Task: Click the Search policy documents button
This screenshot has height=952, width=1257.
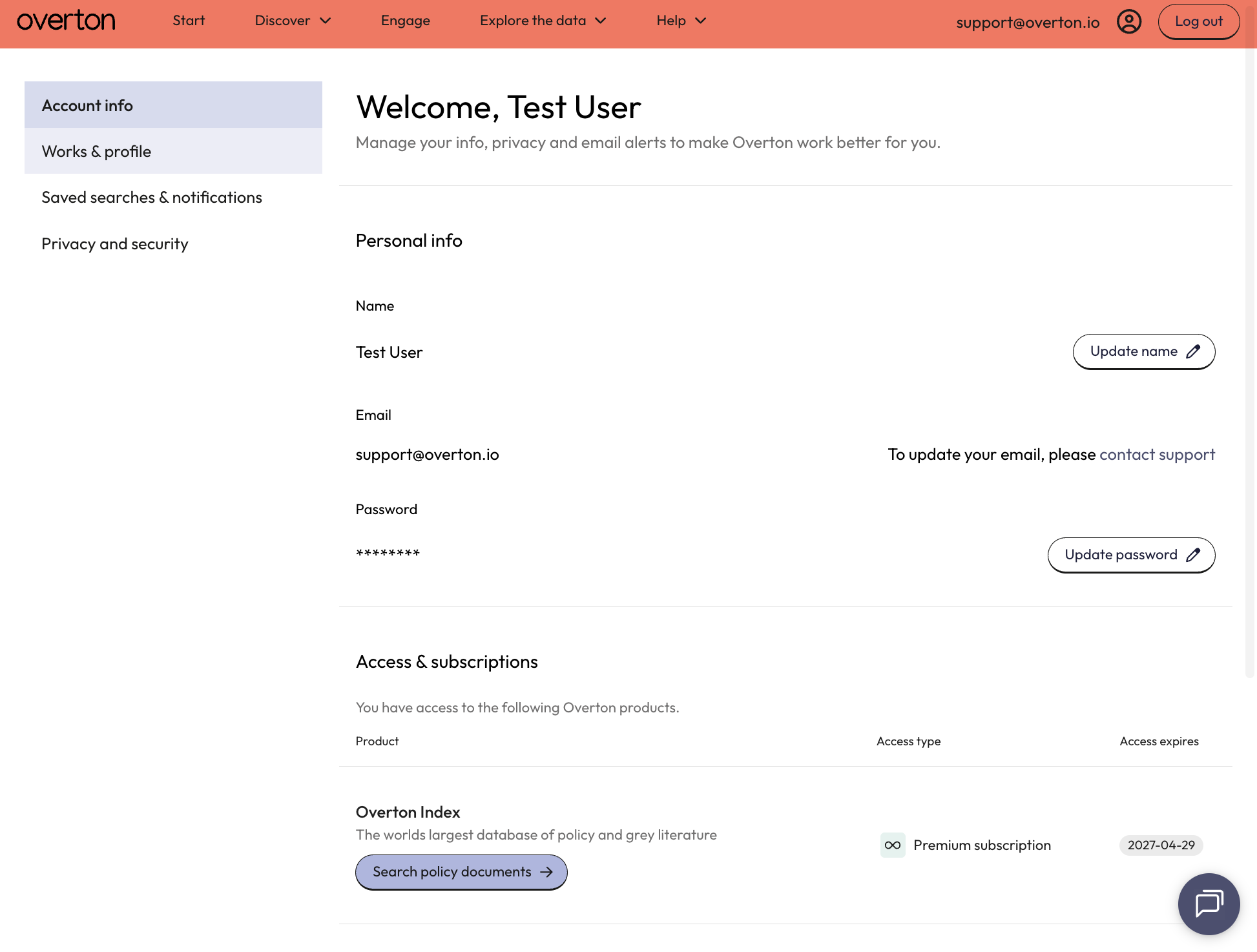Action: coord(461,873)
